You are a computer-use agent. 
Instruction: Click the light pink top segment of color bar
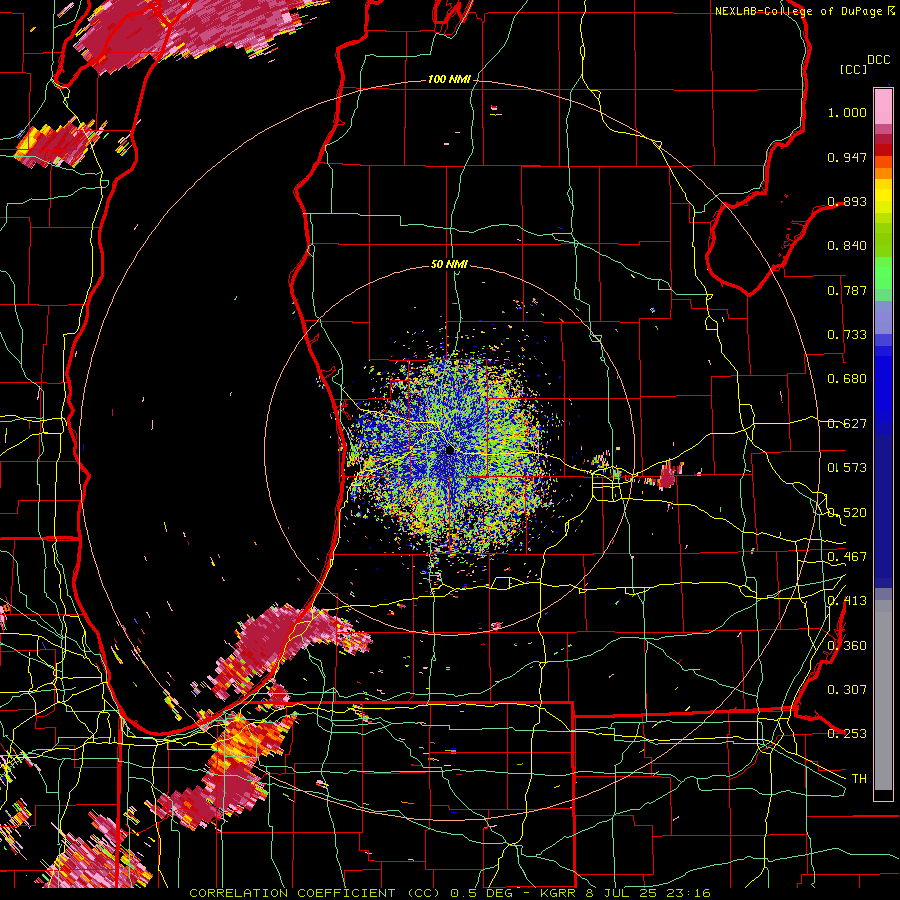(883, 107)
